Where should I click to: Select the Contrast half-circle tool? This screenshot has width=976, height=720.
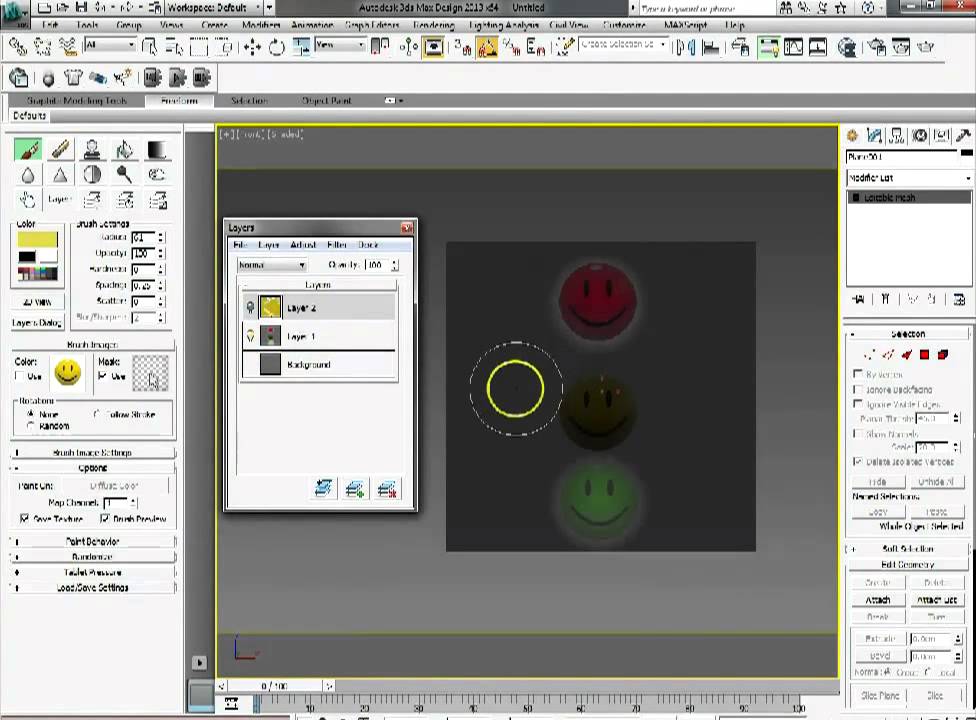click(92, 175)
